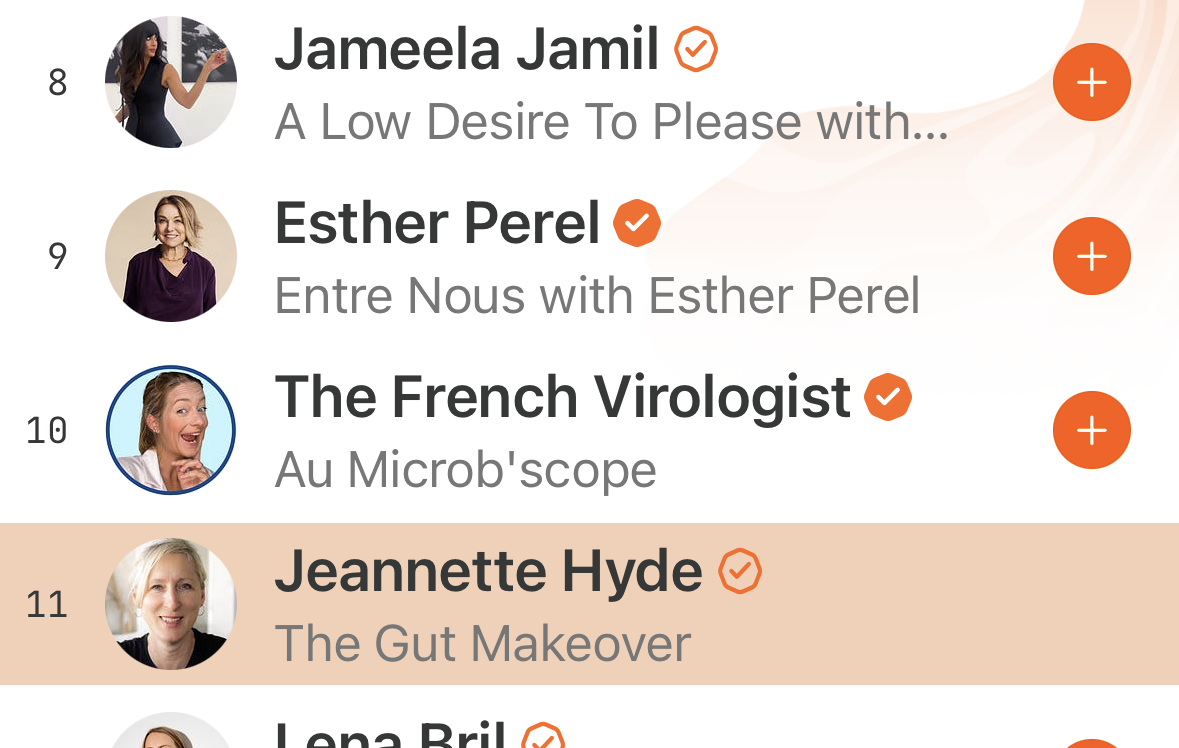Go to the Au Microb'scope publication
Viewport: 1179px width, 748px height.
click(x=465, y=470)
